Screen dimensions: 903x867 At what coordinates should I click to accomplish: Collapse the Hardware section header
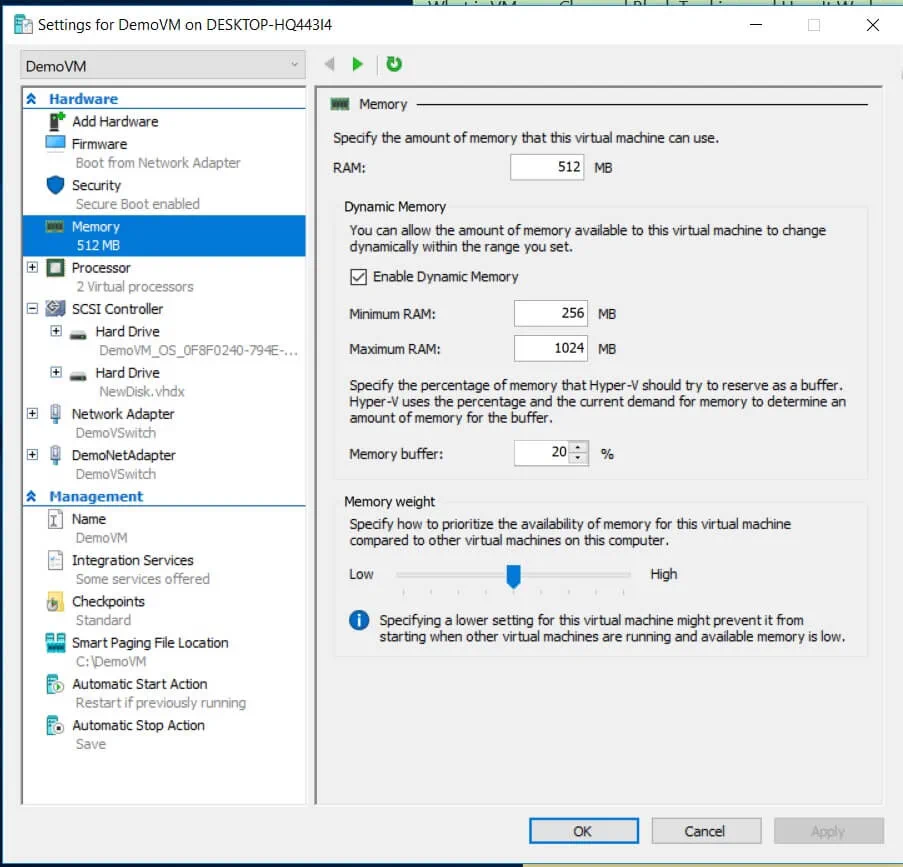coord(31,99)
